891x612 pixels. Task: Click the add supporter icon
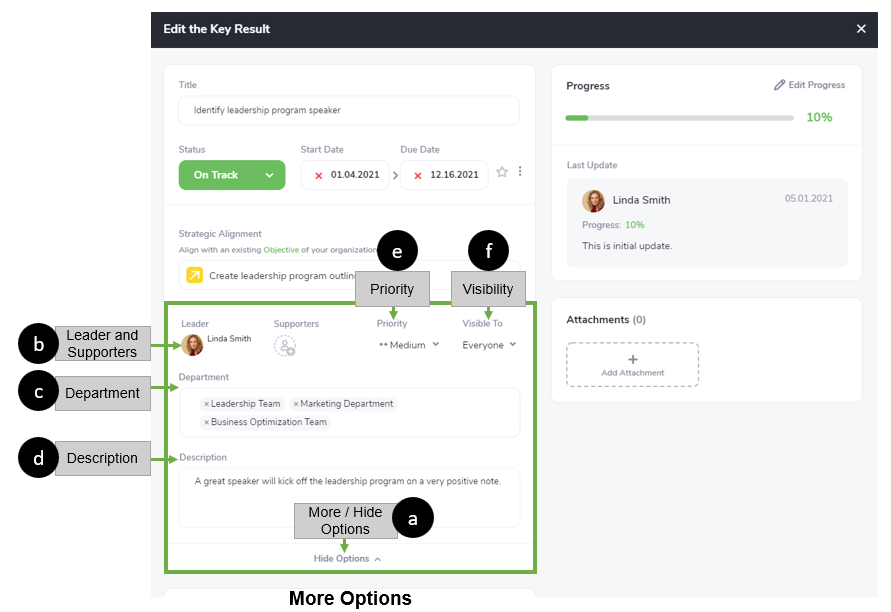[x=285, y=346]
